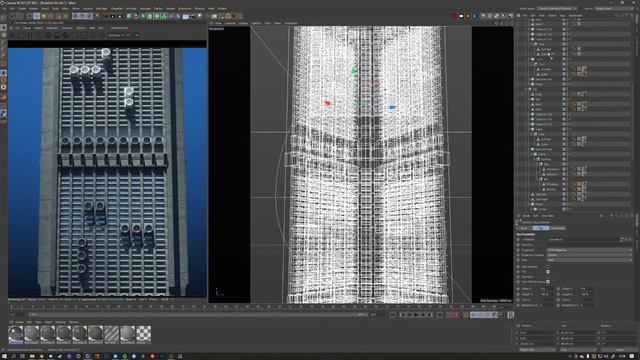Open the Side dropdown in Tag properties

point(589,260)
